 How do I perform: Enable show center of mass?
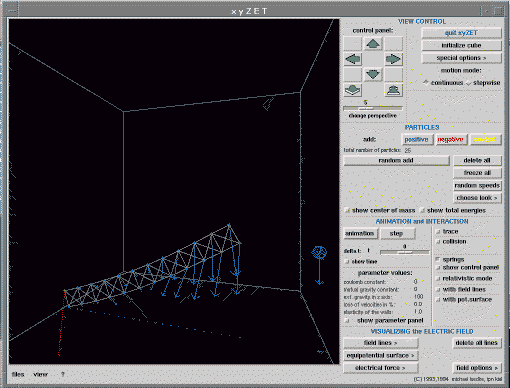coord(347,210)
